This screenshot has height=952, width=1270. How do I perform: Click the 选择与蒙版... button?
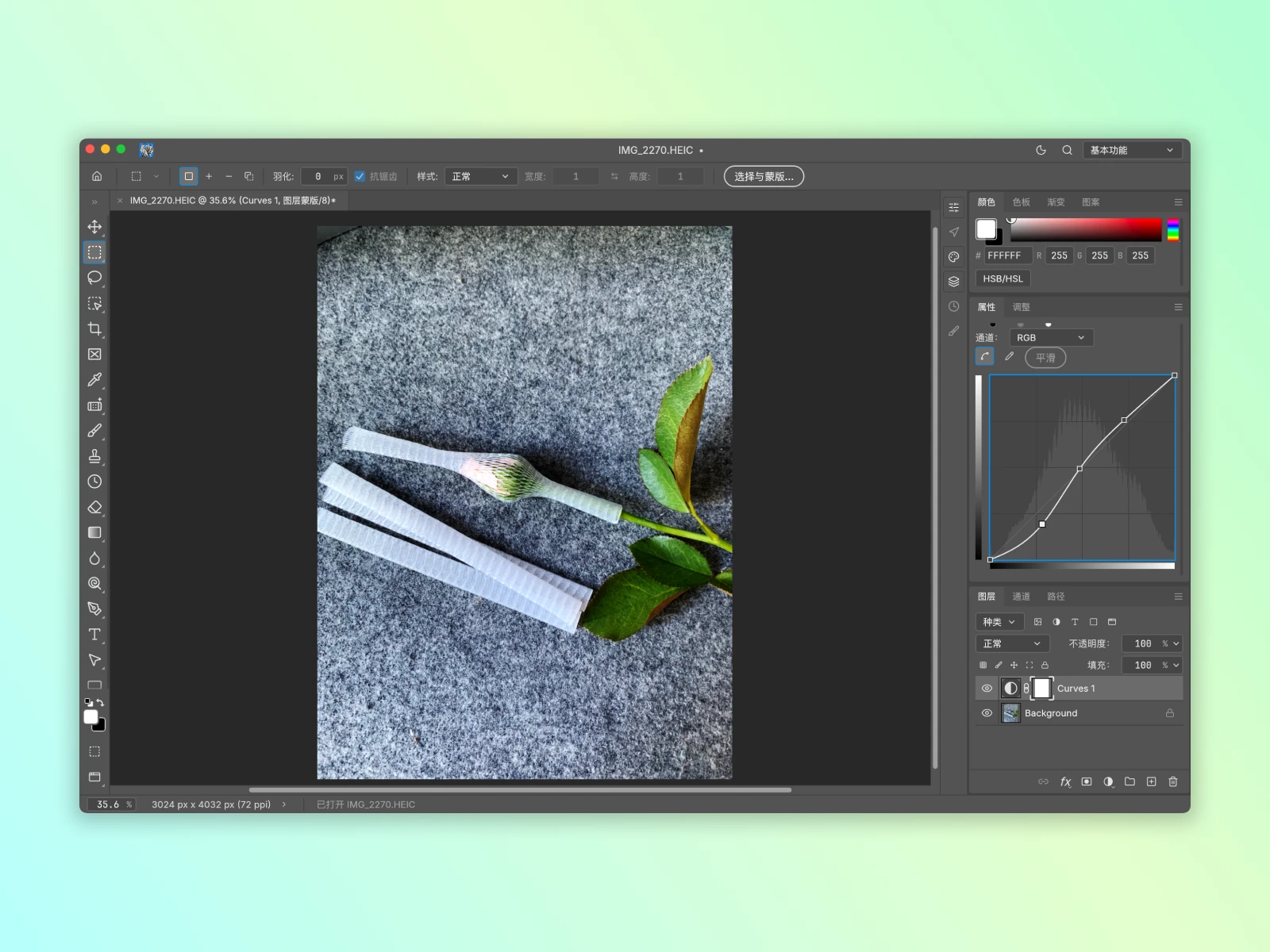[x=764, y=176]
